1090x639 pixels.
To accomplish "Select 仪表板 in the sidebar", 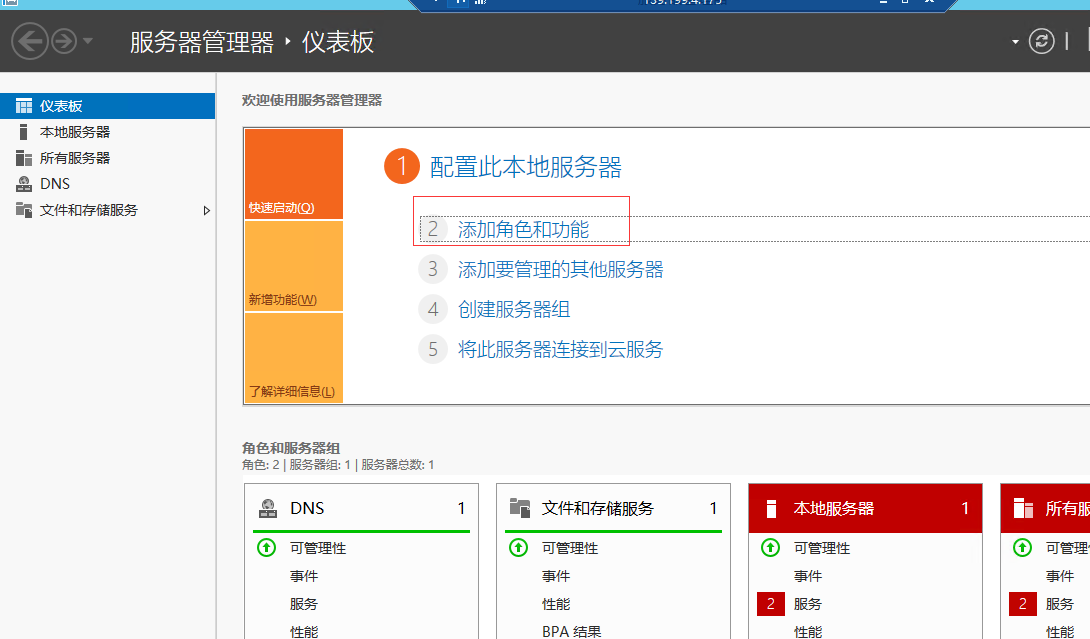I will (107, 106).
